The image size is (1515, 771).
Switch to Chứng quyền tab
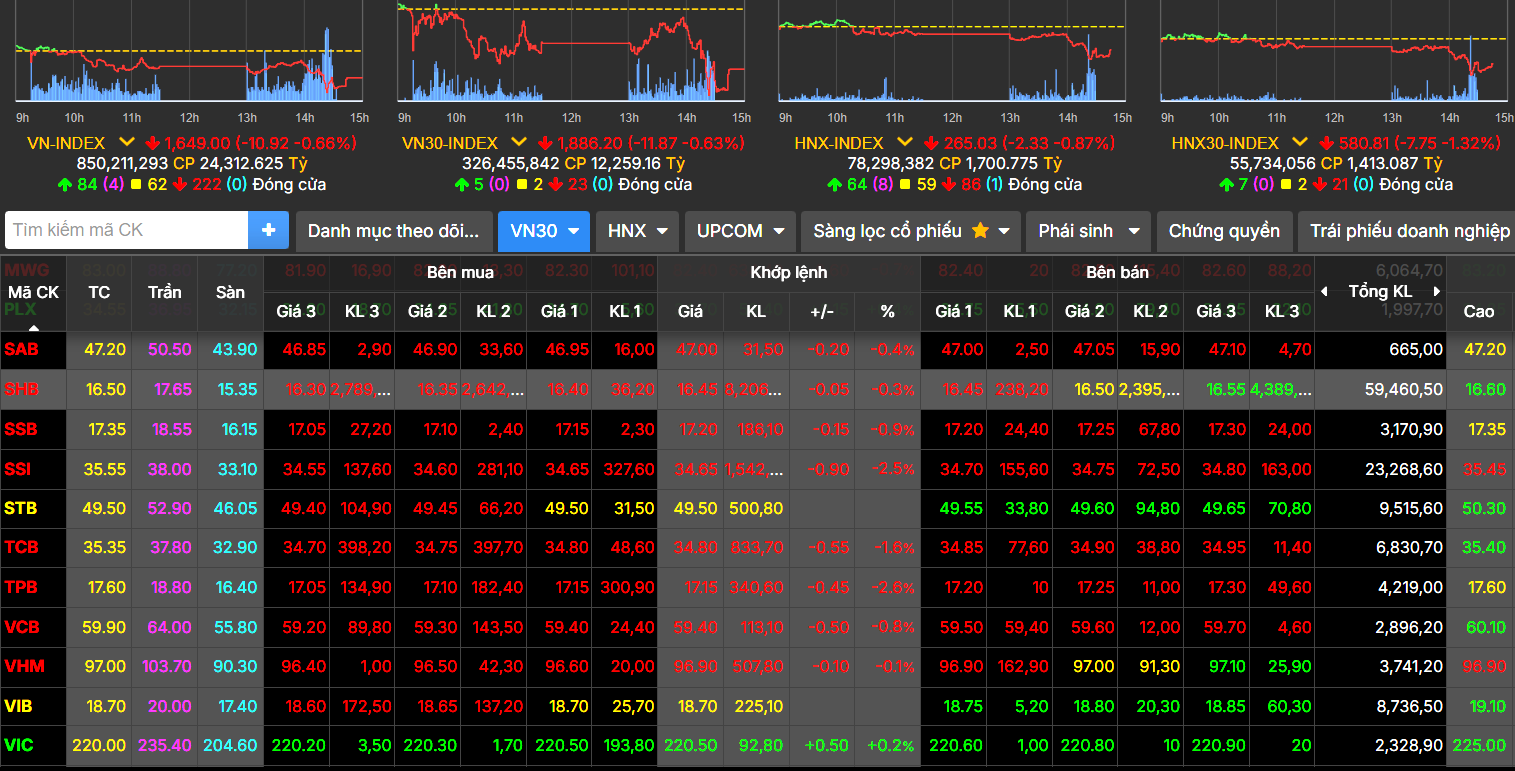point(1224,231)
